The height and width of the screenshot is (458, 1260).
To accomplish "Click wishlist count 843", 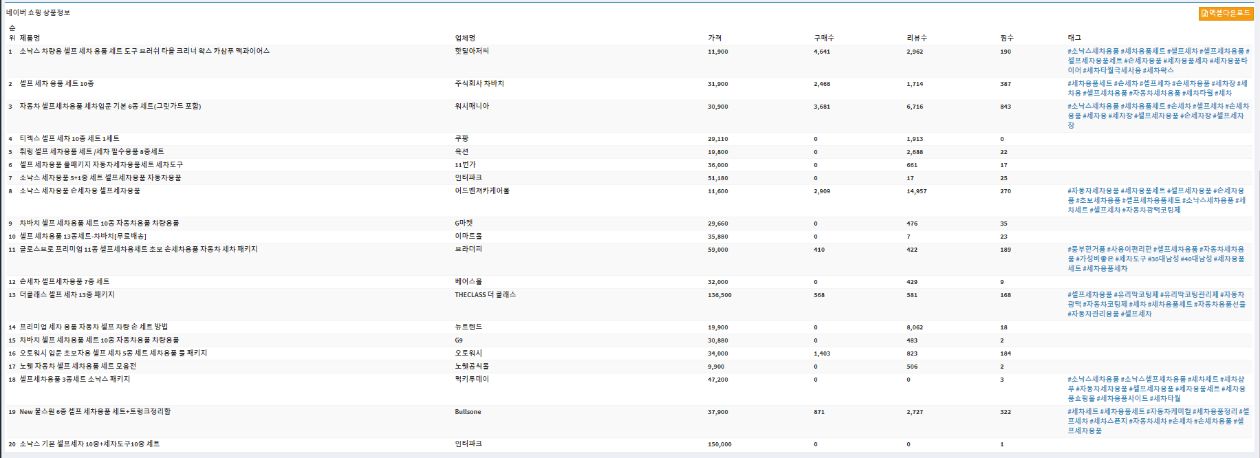I will point(1005,106).
